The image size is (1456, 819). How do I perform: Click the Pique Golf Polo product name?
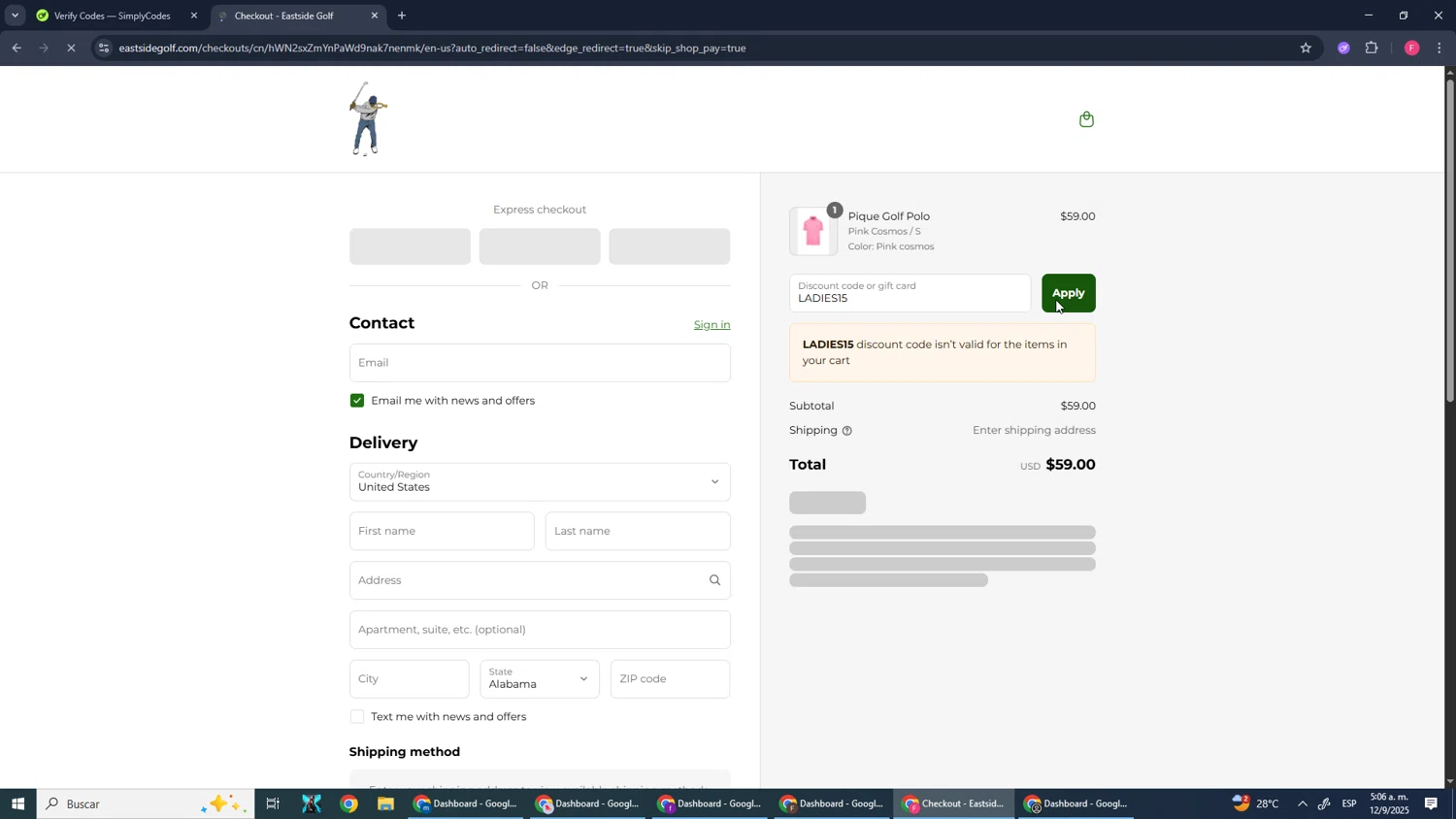click(x=889, y=216)
